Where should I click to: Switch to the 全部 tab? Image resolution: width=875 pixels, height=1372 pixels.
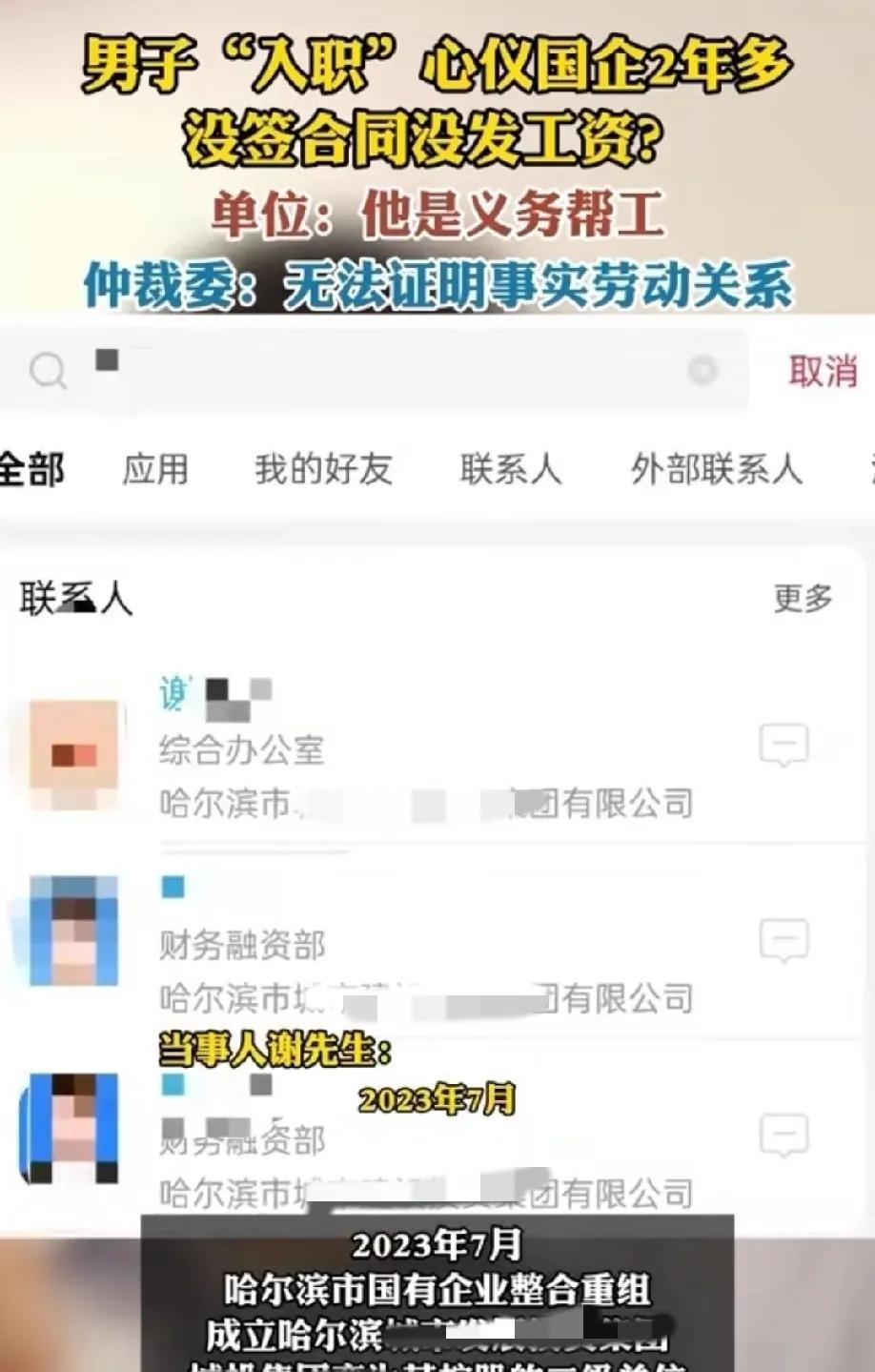click(x=32, y=469)
